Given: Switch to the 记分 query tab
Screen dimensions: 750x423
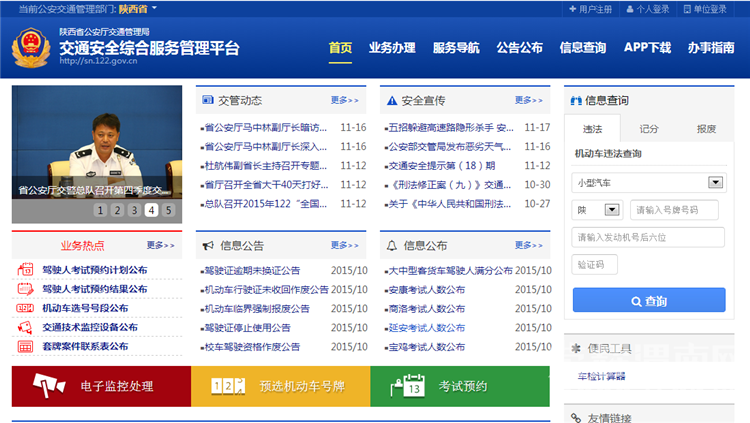Looking at the screenshot, I should pos(649,128).
